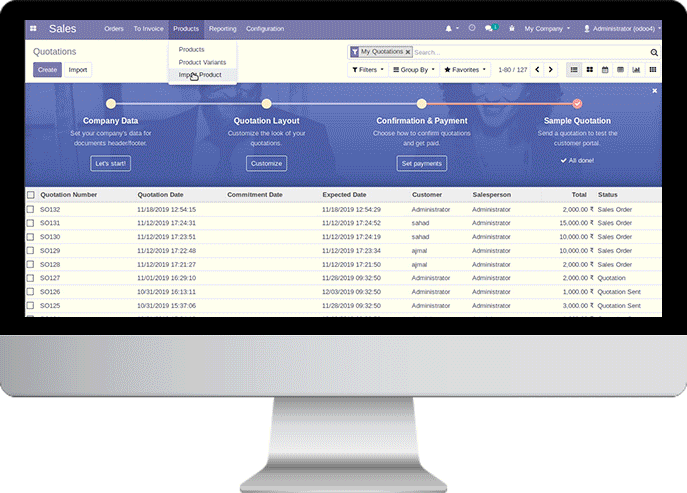Sort by Expected Date column header
This screenshot has height=493, width=687.
[344, 195]
